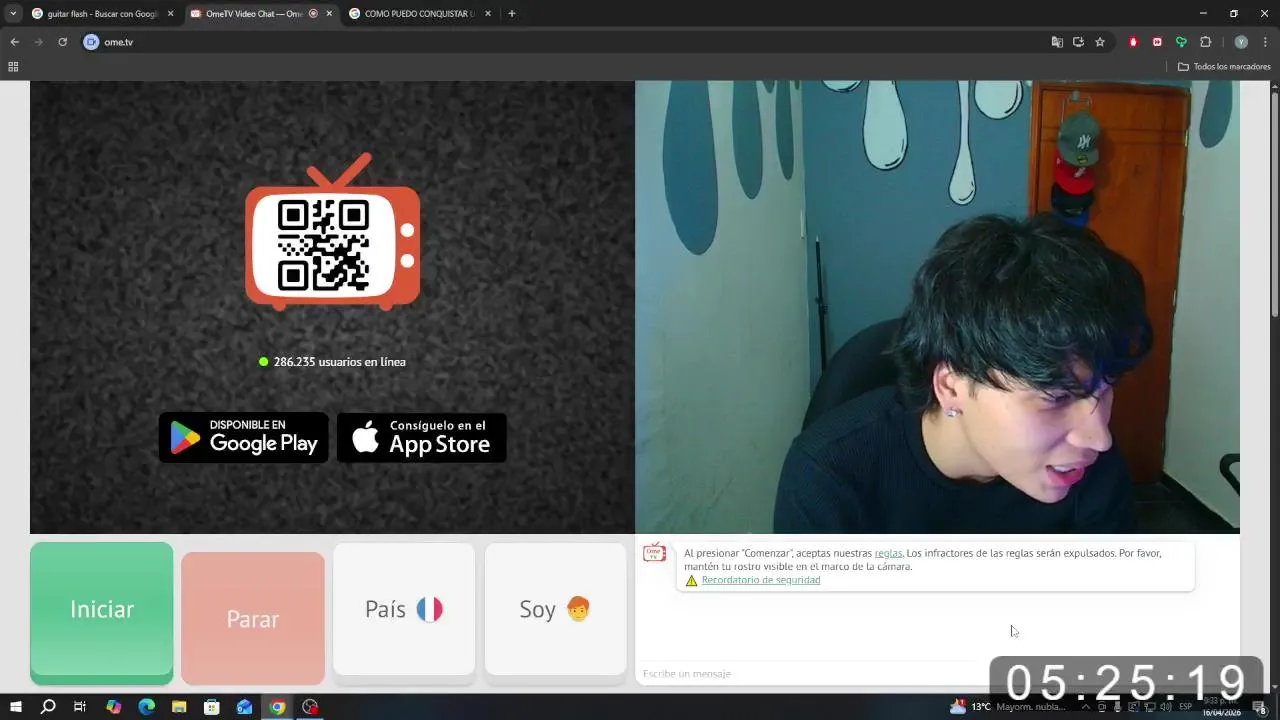Open Microsoft Edge from taskbar
This screenshot has height=720, width=1280.
coord(146,707)
